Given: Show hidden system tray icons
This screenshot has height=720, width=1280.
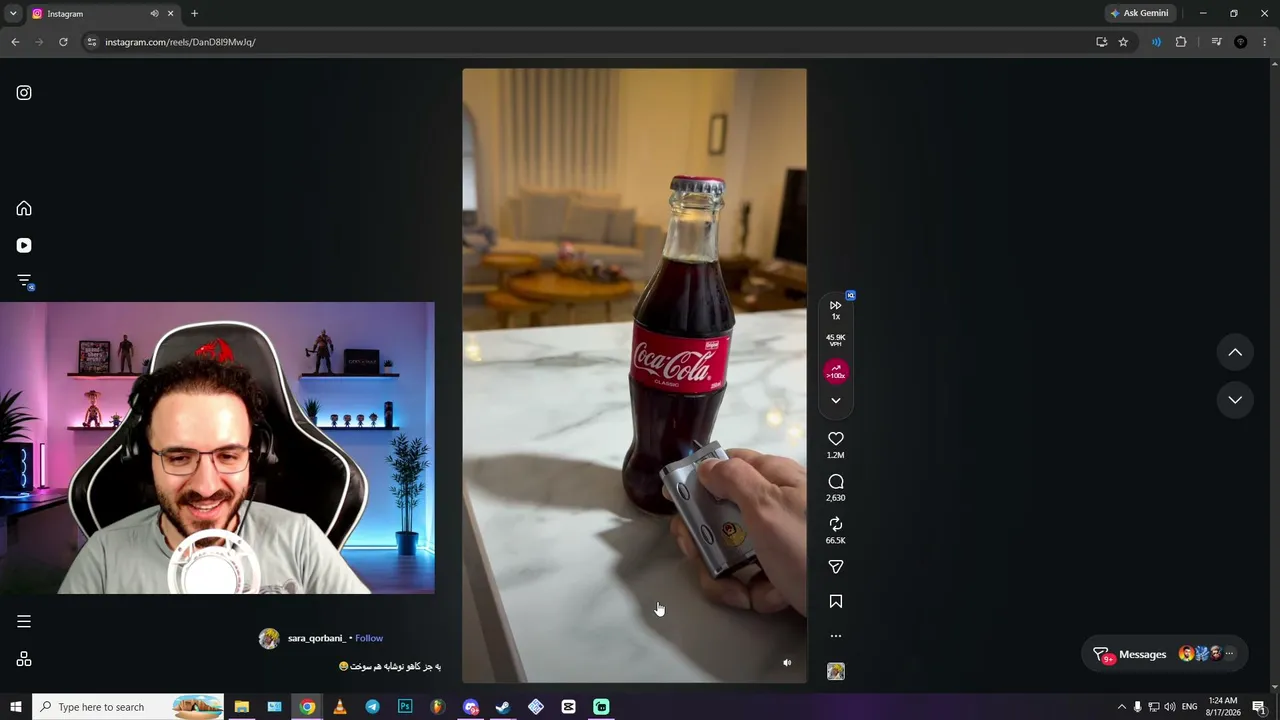Looking at the screenshot, I should coord(1121,707).
